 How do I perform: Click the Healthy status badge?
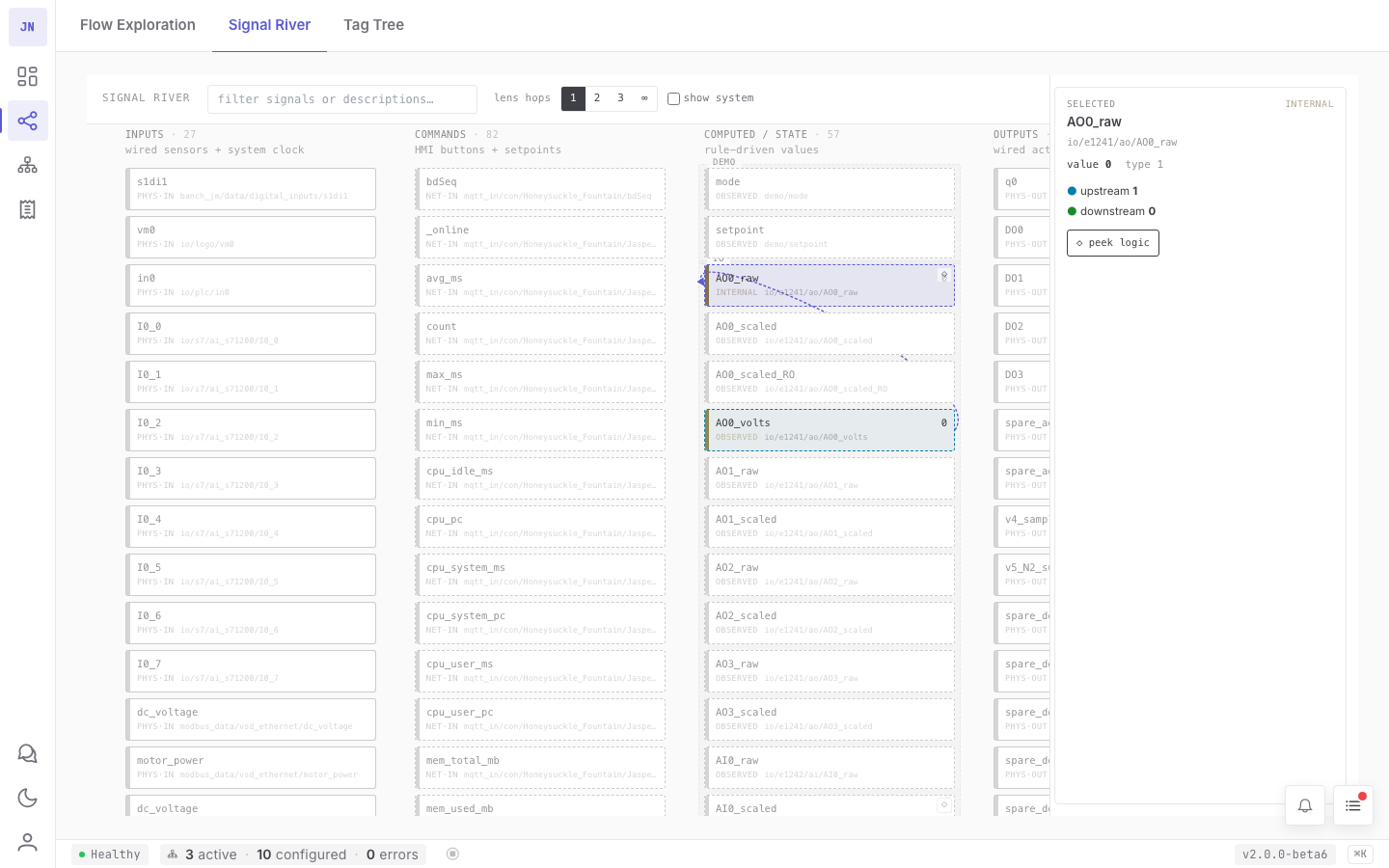(110, 854)
